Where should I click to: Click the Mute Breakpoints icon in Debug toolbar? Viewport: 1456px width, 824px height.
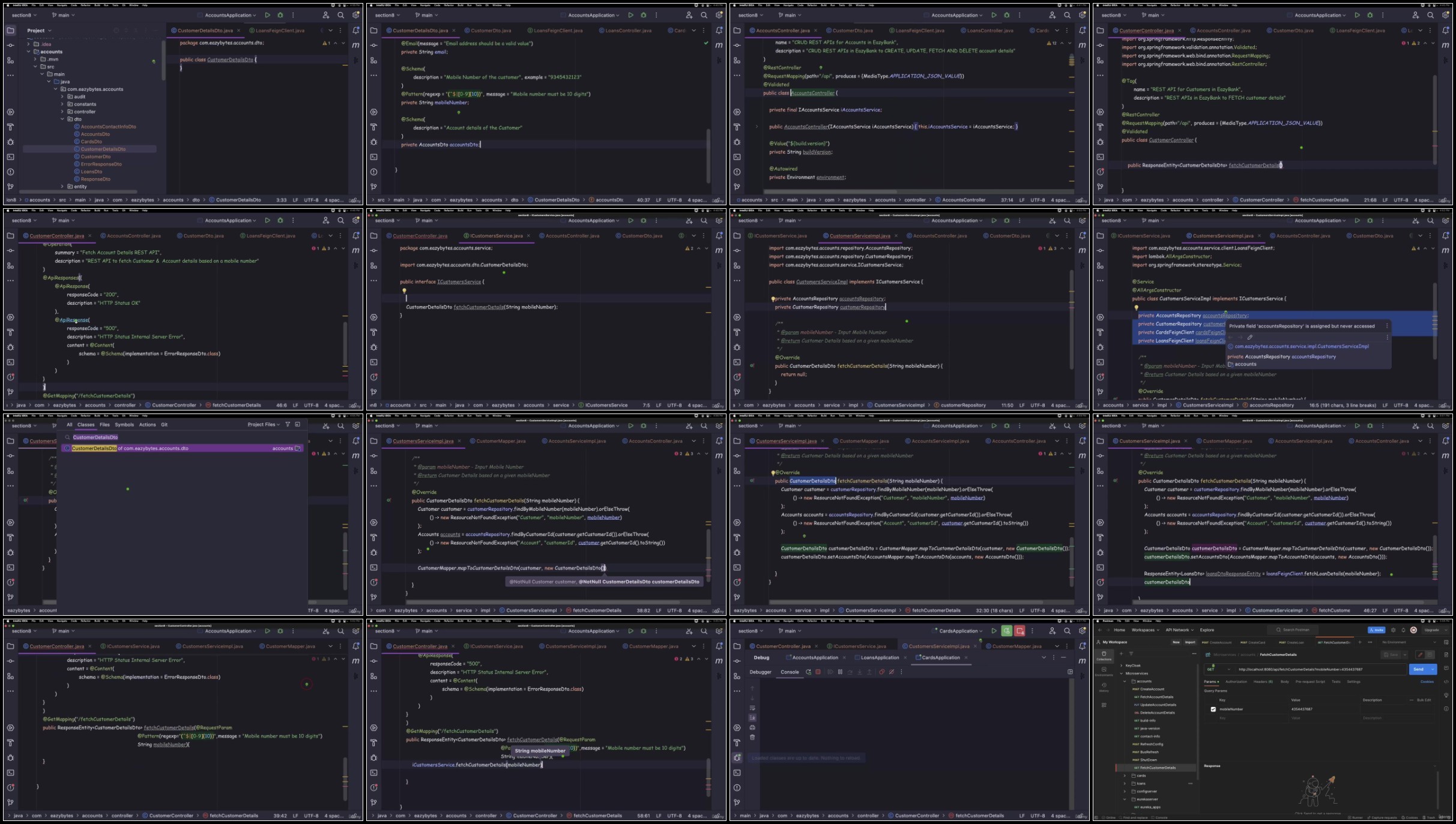pyautogui.click(x=892, y=672)
